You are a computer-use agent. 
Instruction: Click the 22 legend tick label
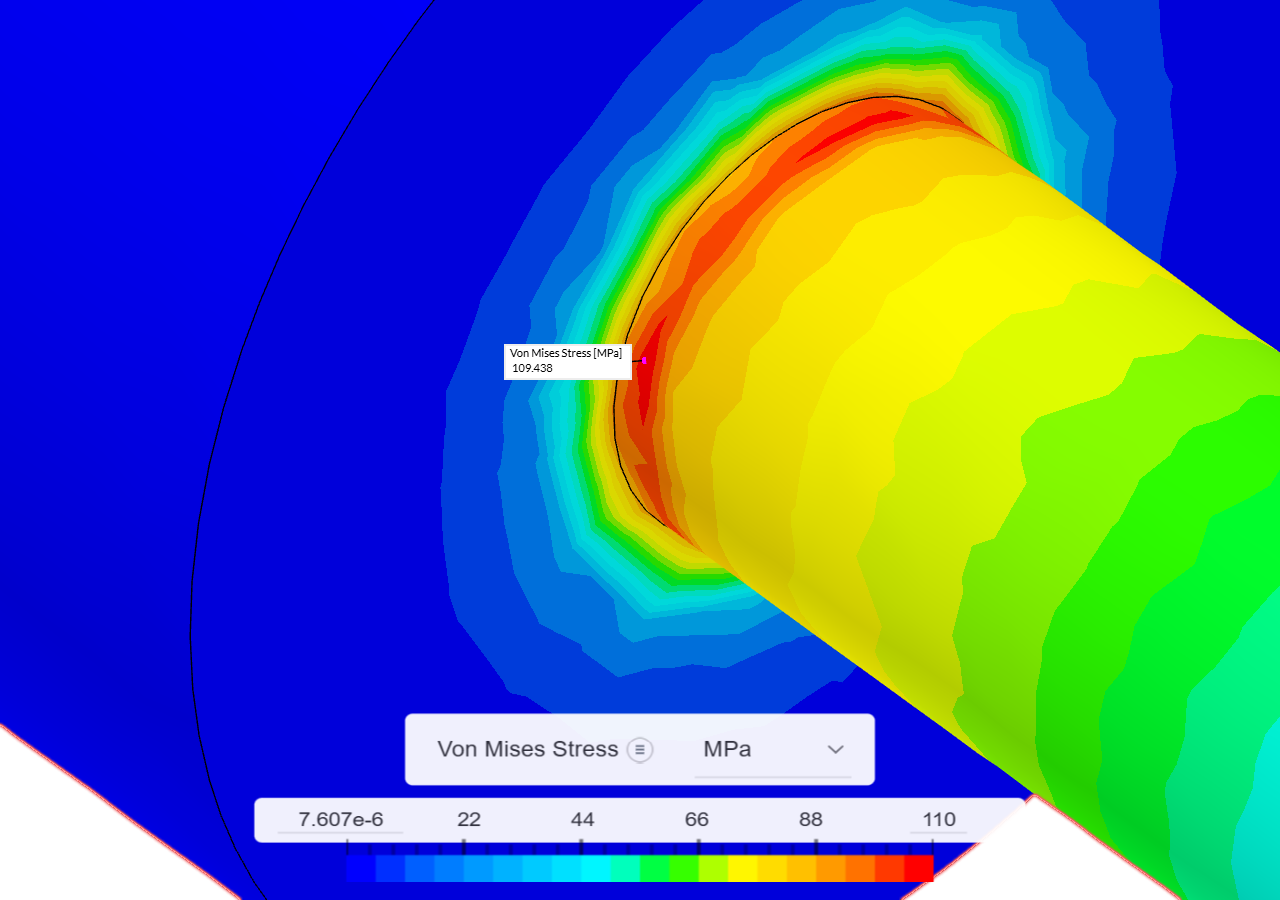pyautogui.click(x=469, y=820)
